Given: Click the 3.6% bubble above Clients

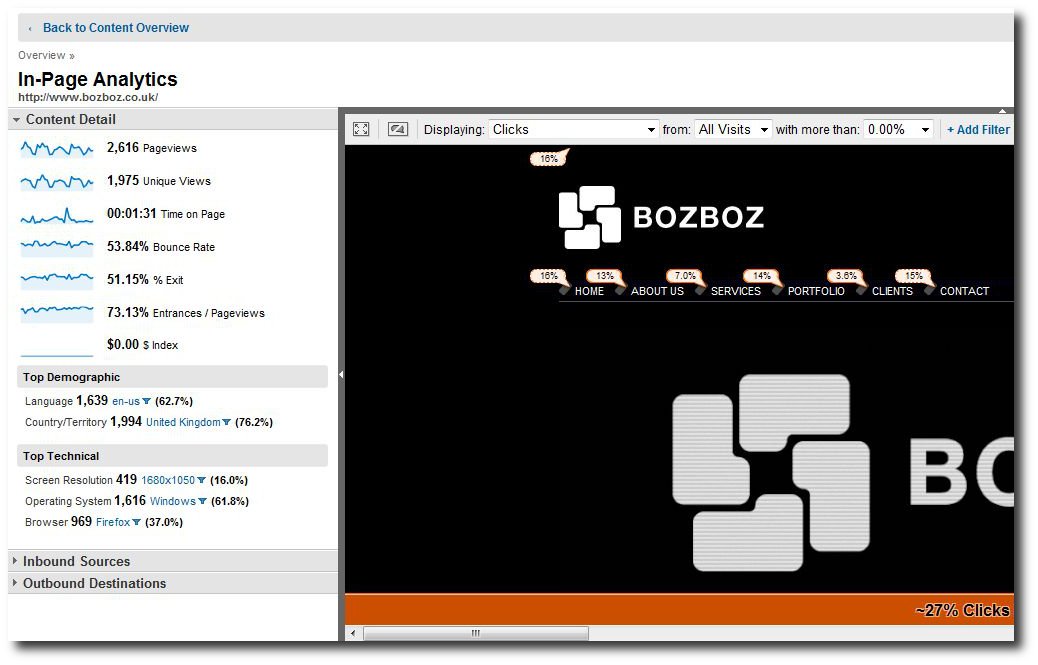Looking at the screenshot, I should 846,276.
